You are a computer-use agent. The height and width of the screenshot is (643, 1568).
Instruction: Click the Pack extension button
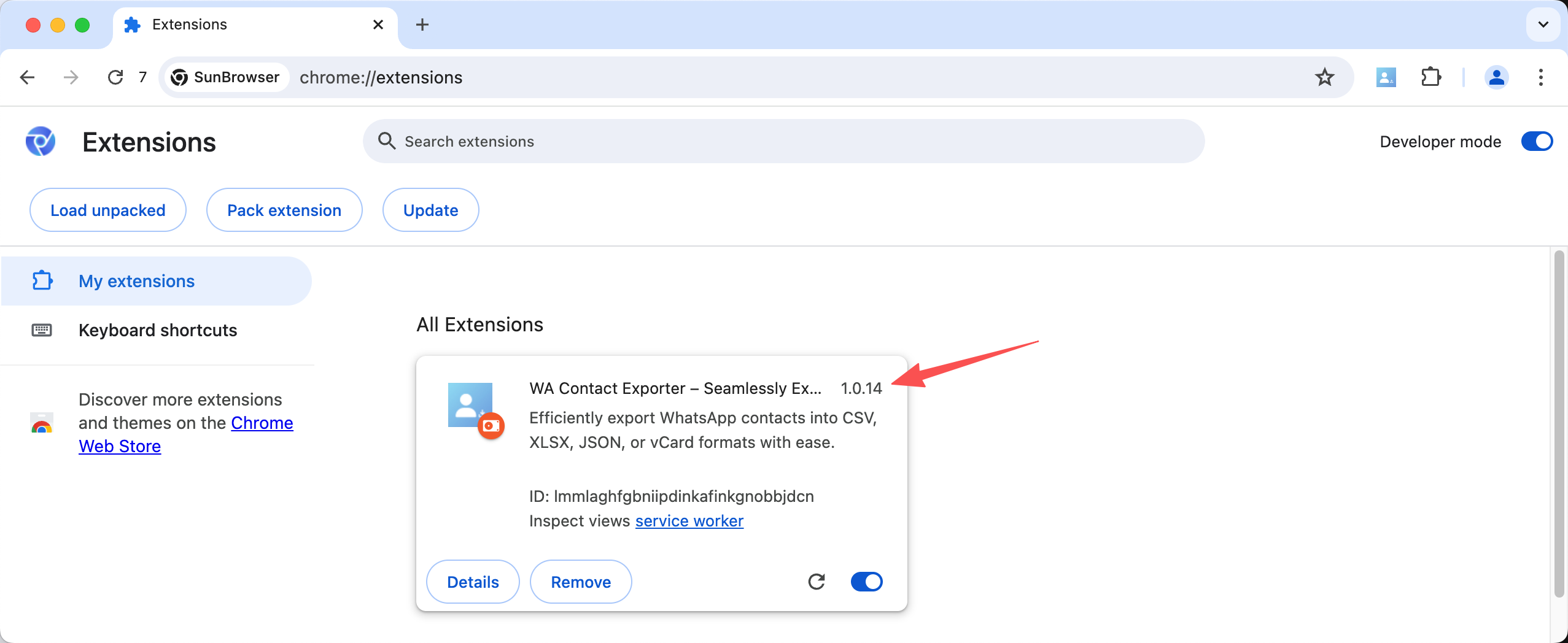[284, 210]
